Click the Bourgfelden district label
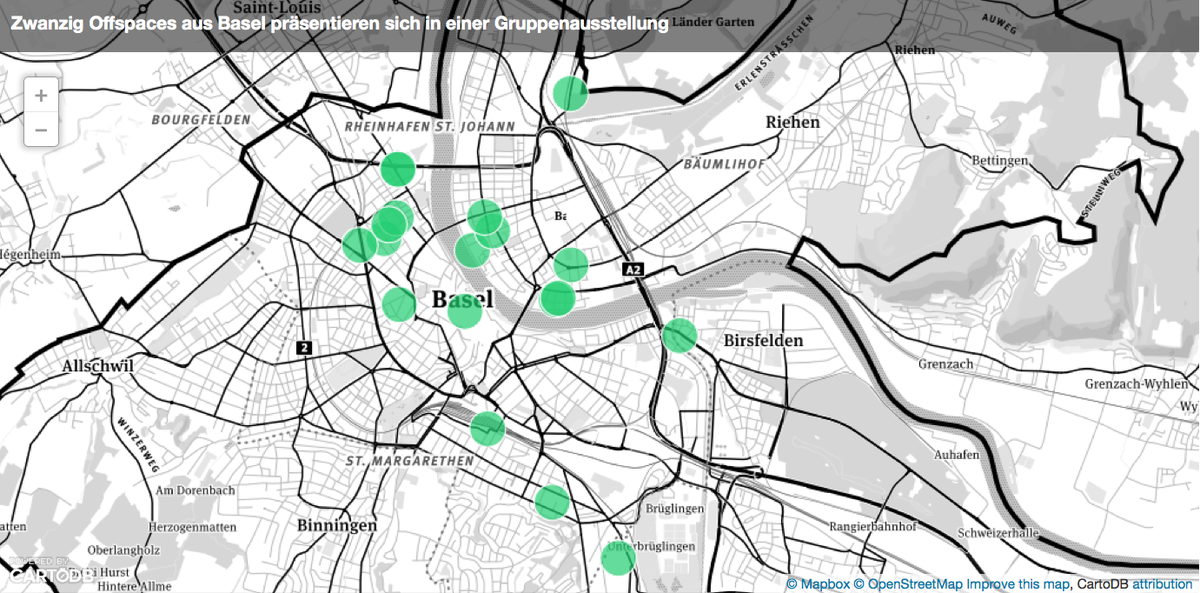1200x593 pixels. tap(201, 119)
